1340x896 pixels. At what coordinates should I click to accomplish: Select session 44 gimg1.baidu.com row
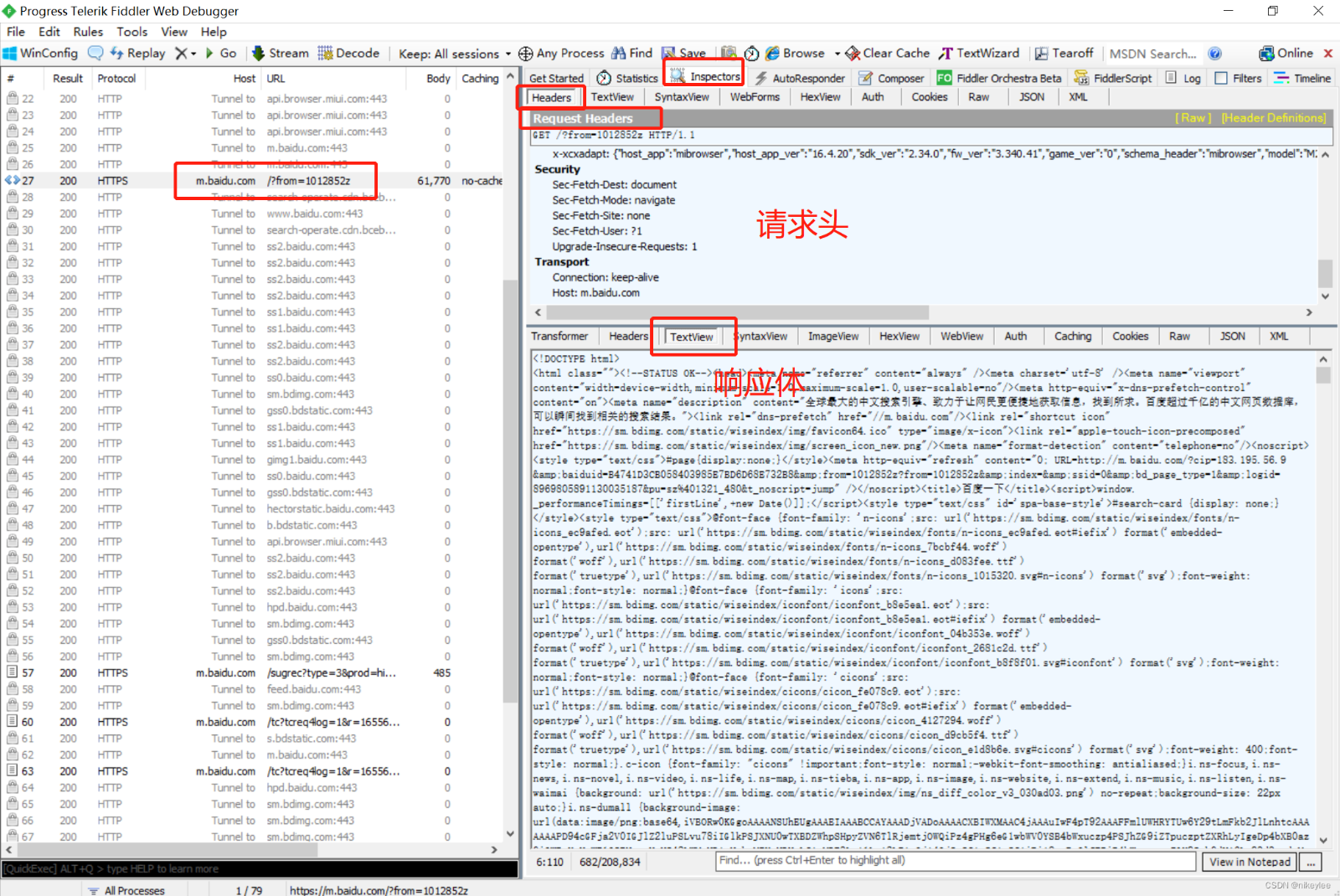coord(251,460)
